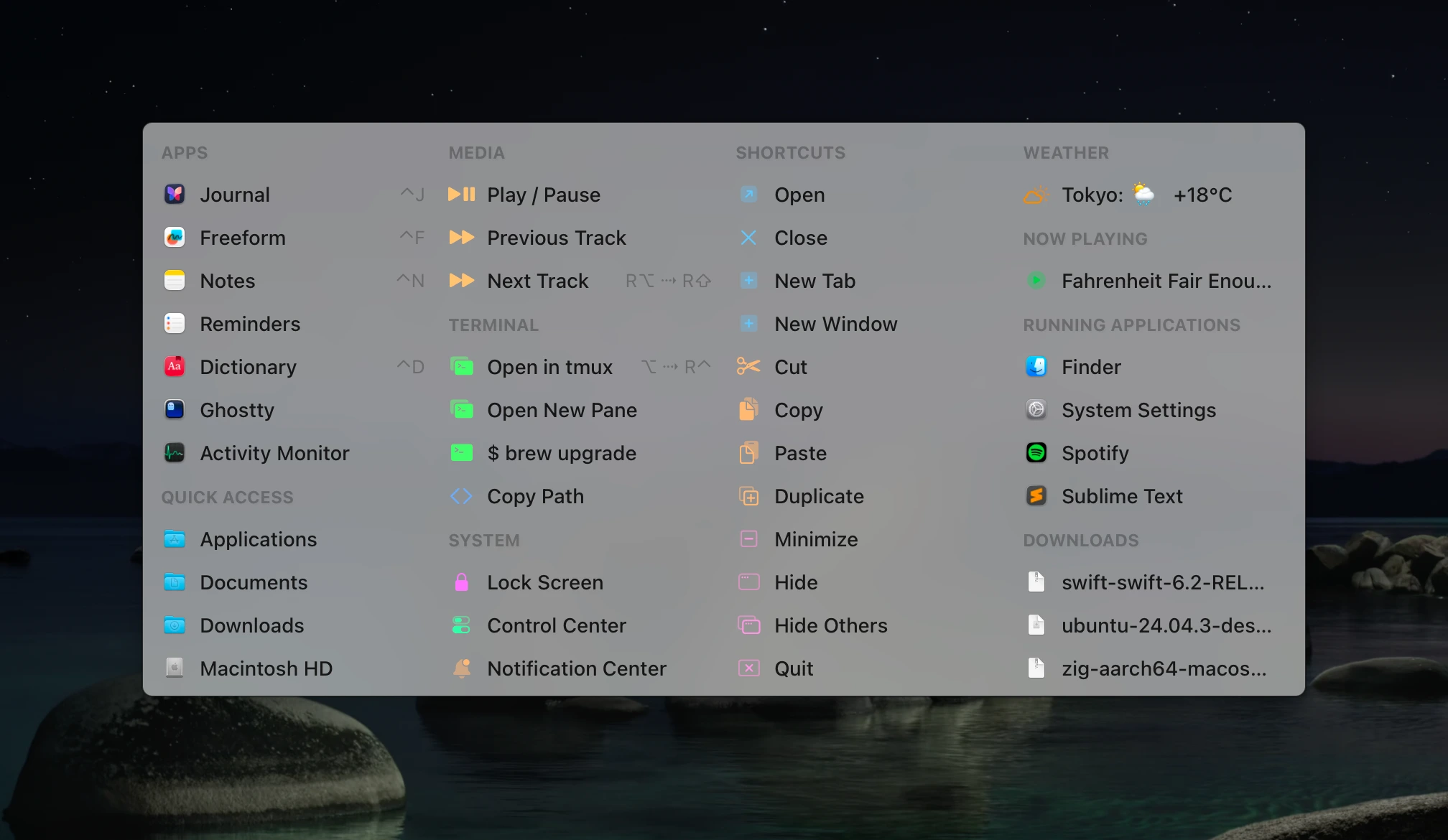Check Tokyo weather details
The image size is (1448, 840).
click(1128, 195)
